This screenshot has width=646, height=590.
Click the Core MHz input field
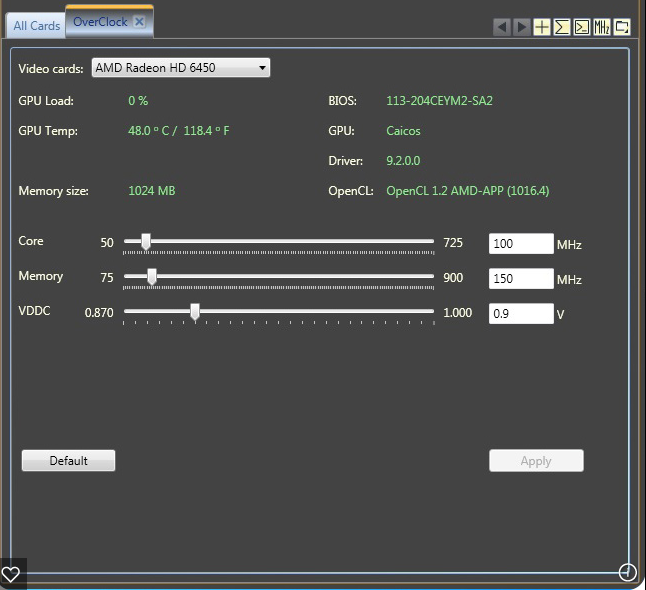(x=521, y=243)
